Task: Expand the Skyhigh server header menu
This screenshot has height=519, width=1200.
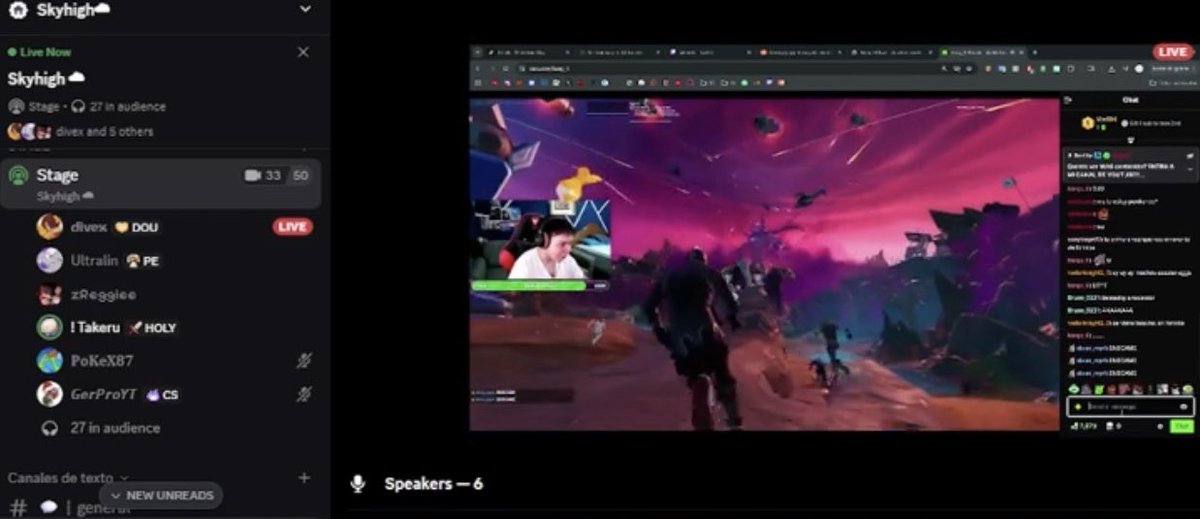Action: [305, 9]
